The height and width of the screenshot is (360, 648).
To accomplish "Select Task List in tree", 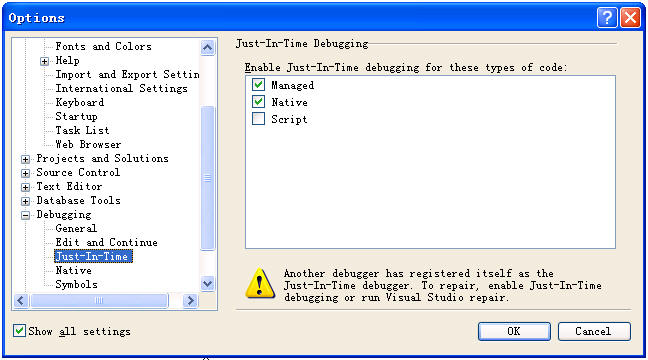I will (x=82, y=130).
